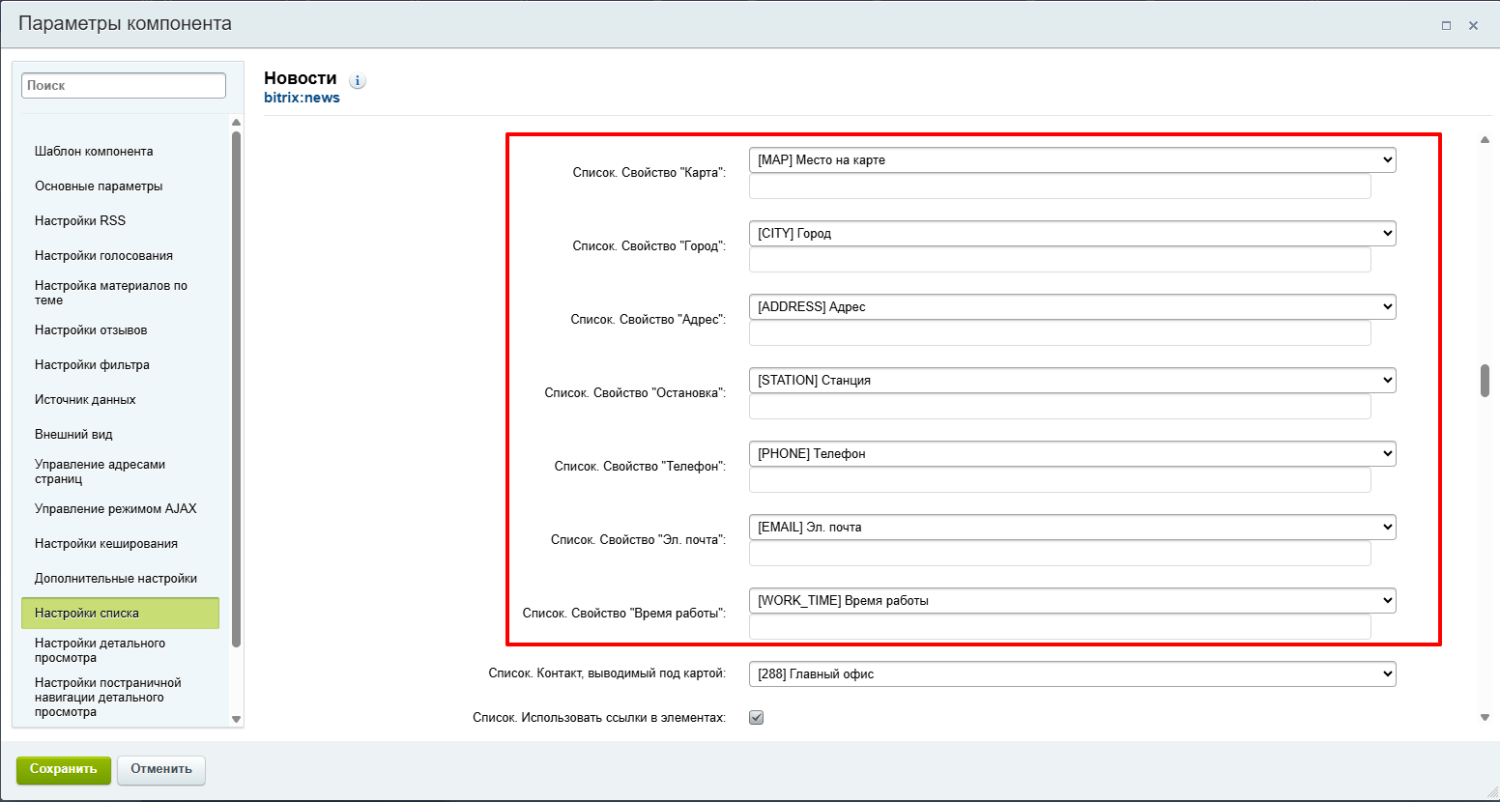This screenshot has height=802, width=1500.
Task: Click the sidebar scroll up arrow
Action: [x=236, y=123]
